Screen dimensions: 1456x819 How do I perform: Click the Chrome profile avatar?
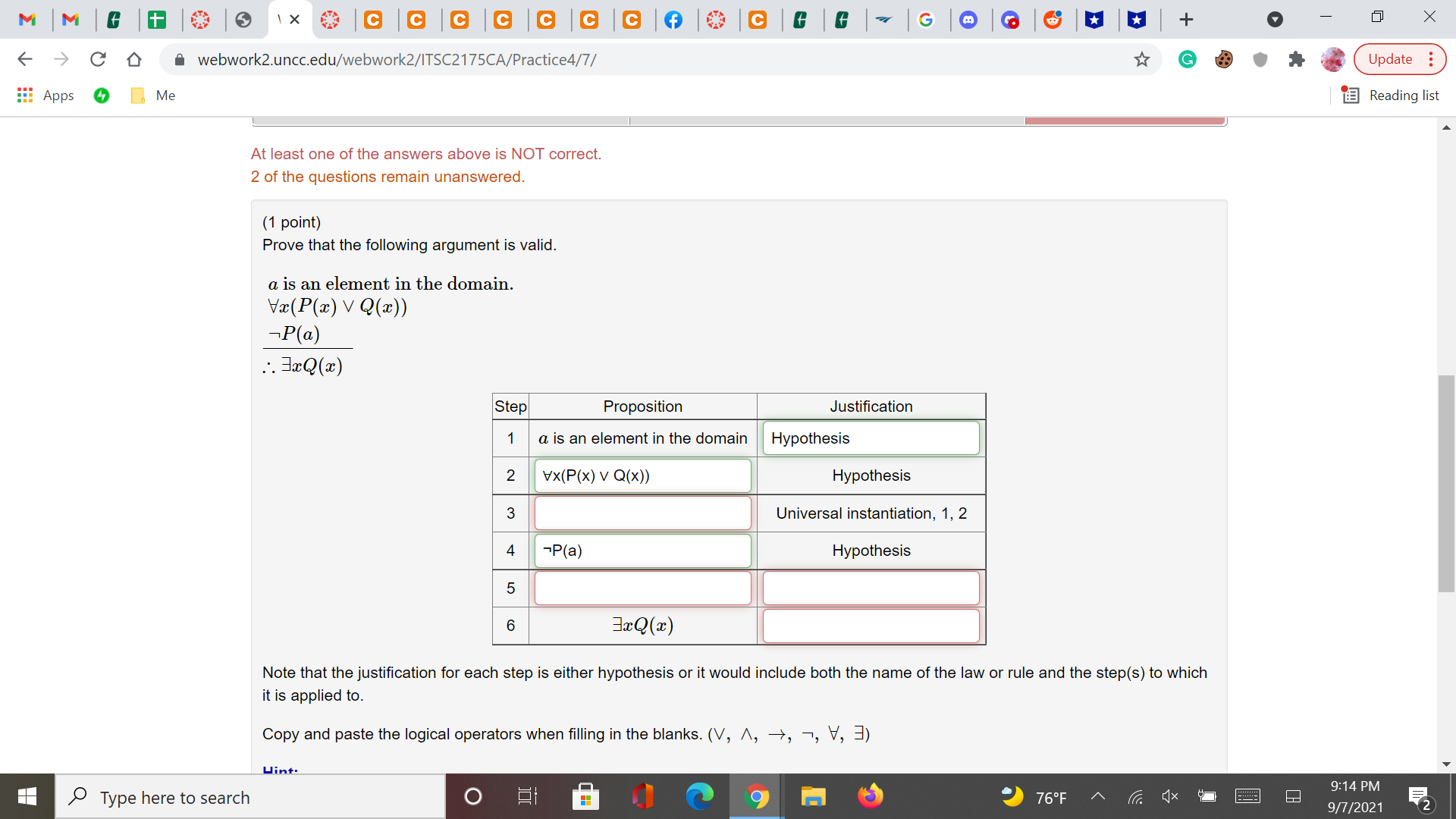click(1333, 59)
